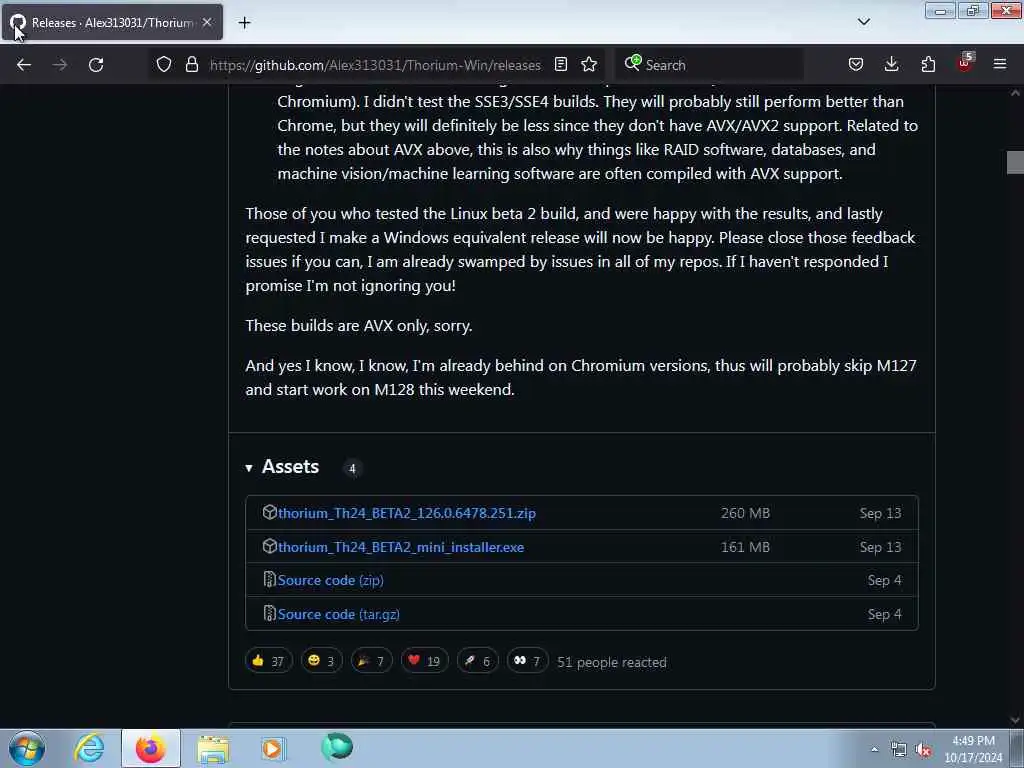Viewport: 1024px width, 768px height.
Task: Toggle the thumbs up reaction (37)
Action: pos(268,661)
